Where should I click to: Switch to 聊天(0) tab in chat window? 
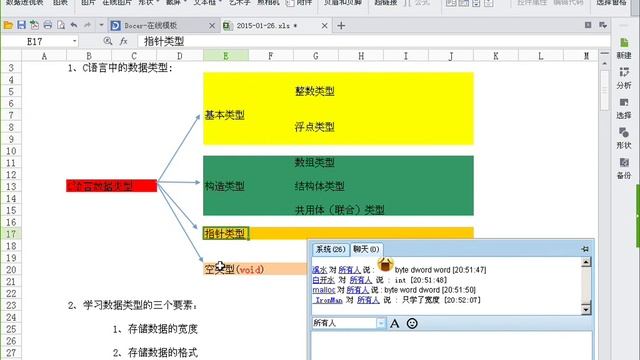pyautogui.click(x=366, y=249)
